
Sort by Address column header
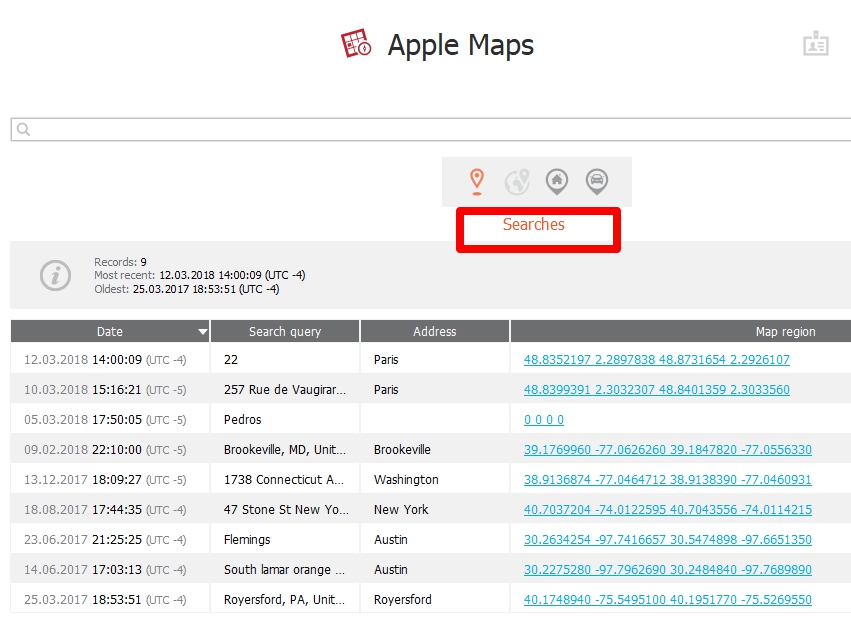[x=435, y=331]
